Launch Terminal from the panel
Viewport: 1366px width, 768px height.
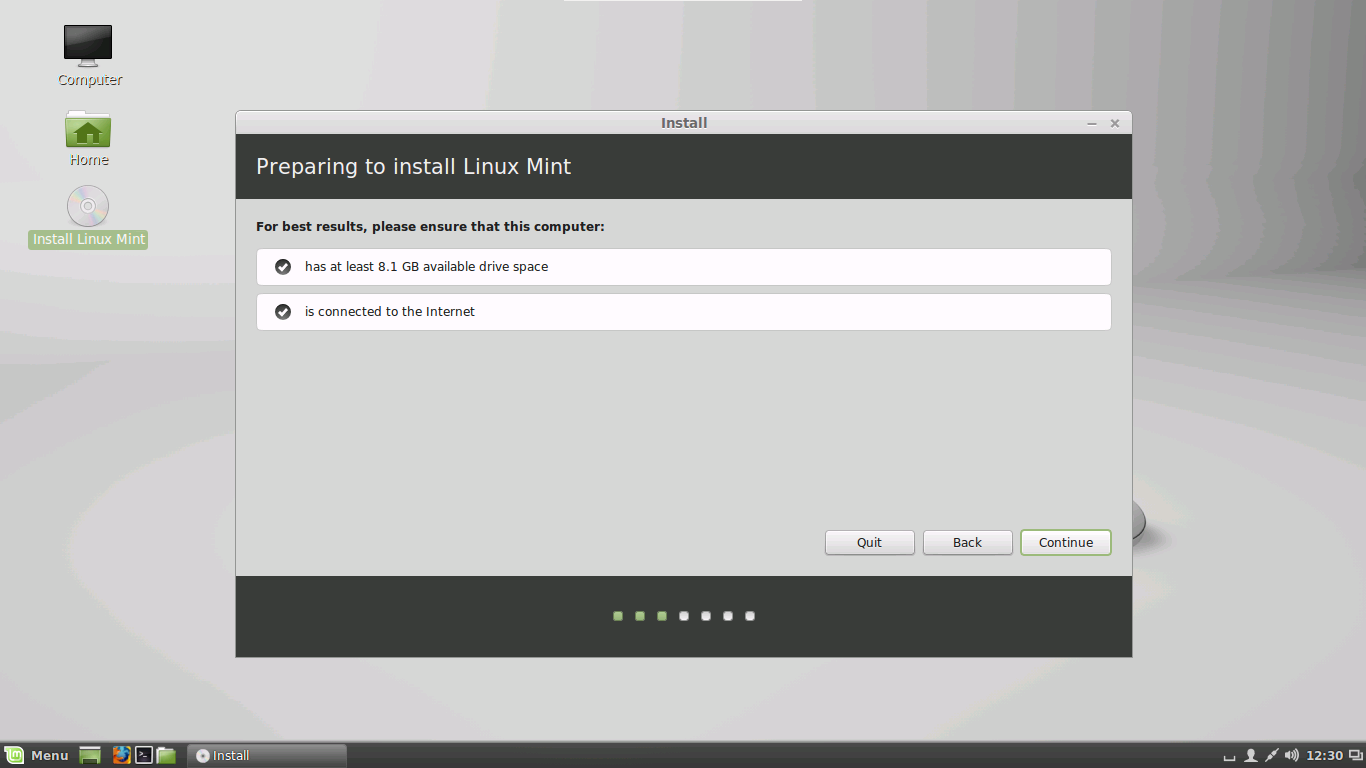[144, 755]
